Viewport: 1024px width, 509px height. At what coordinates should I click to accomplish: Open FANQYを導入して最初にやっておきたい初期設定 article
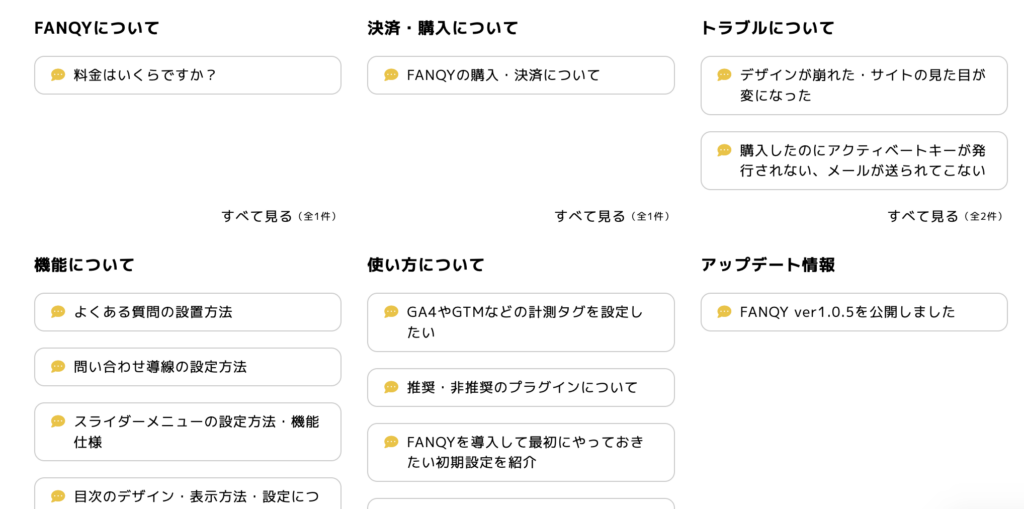pos(525,452)
